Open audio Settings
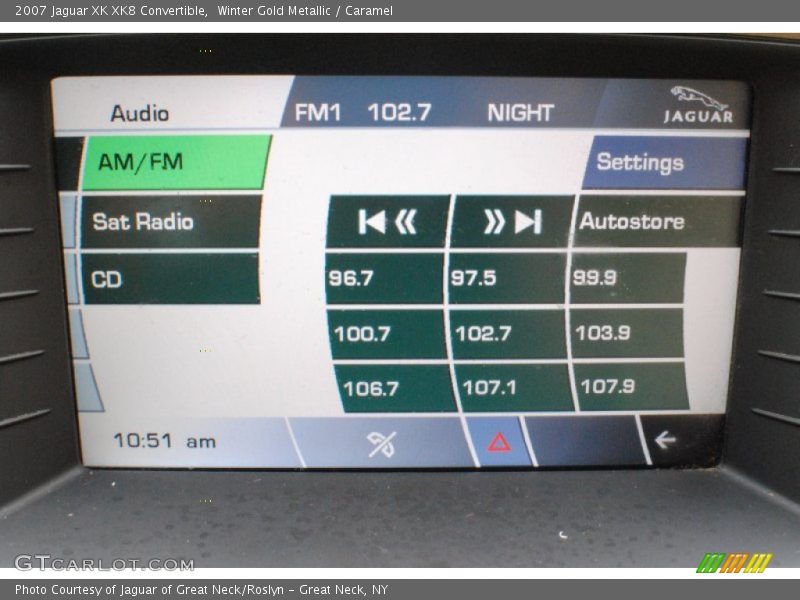Screen dimensions: 800x600 point(665,163)
